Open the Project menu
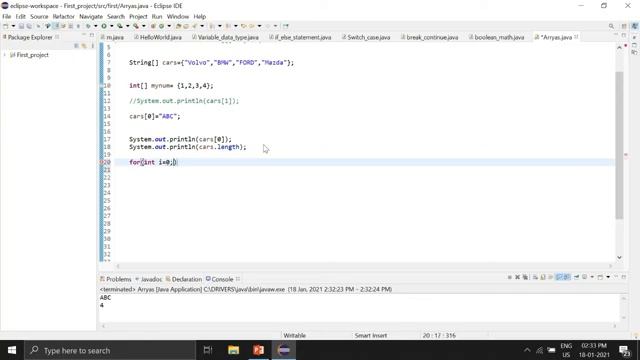Viewport: 640px width, 360px height. point(138,16)
